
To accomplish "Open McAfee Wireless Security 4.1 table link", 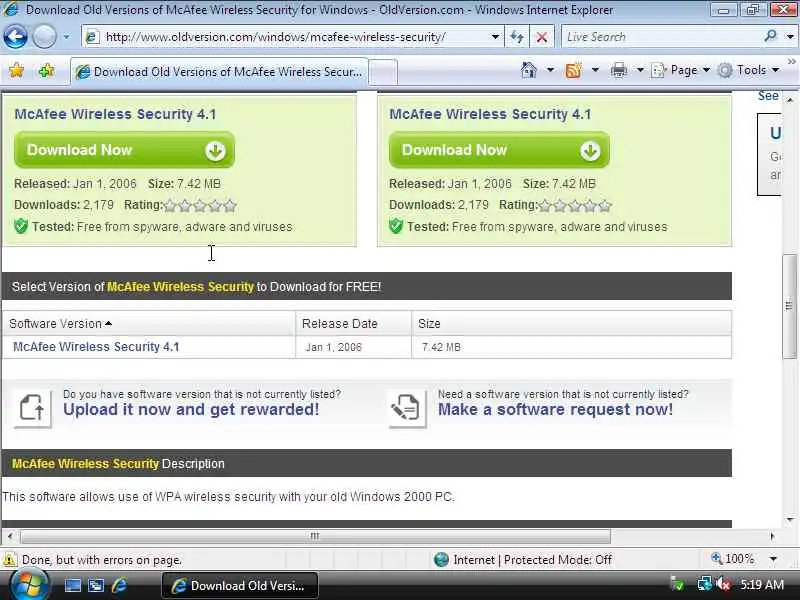I will pyautogui.click(x=96, y=347).
